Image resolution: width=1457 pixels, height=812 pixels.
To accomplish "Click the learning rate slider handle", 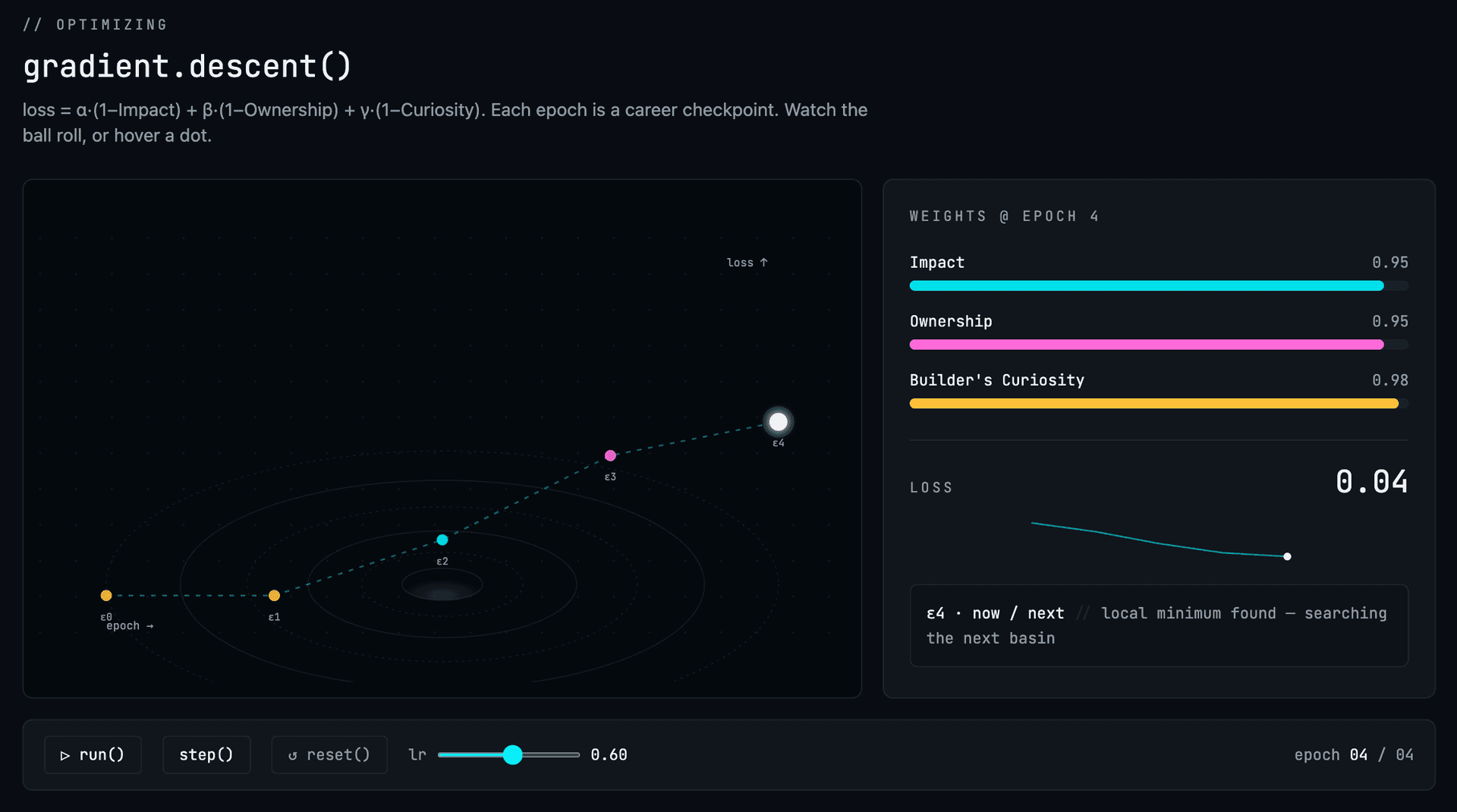I will pyautogui.click(x=513, y=754).
